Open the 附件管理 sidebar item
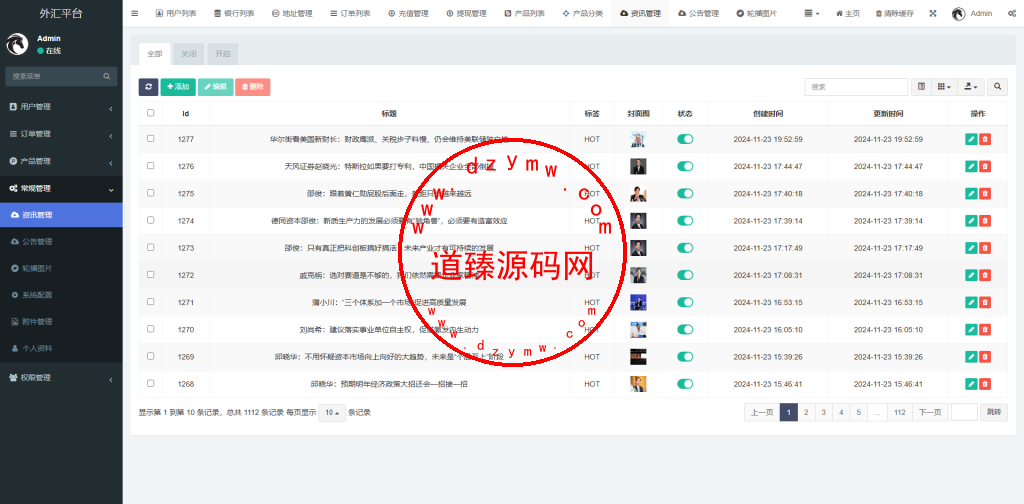 click(61, 322)
